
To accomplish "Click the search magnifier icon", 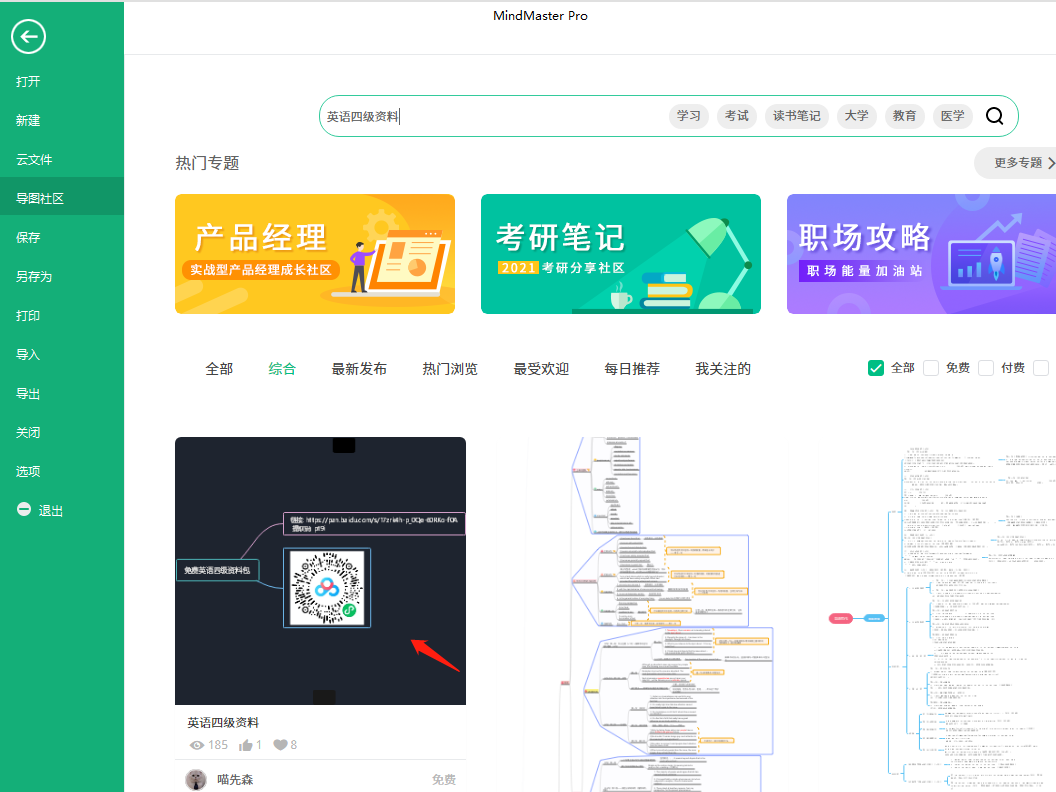I will pos(994,116).
